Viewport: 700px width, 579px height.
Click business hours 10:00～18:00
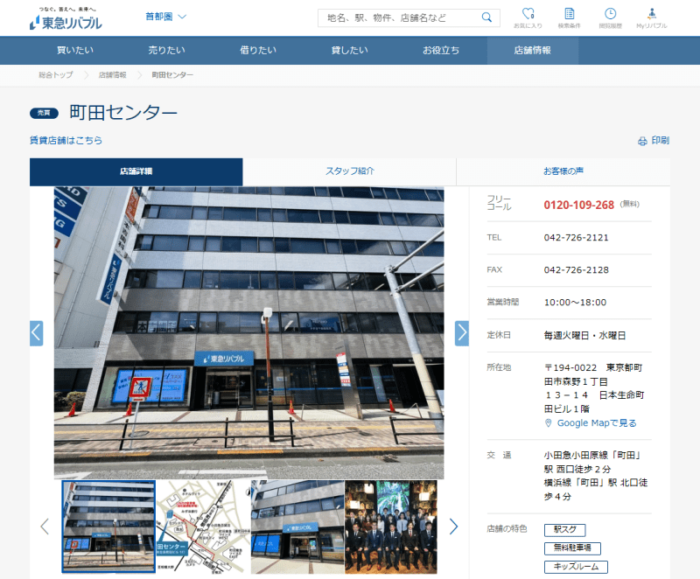tap(575, 303)
